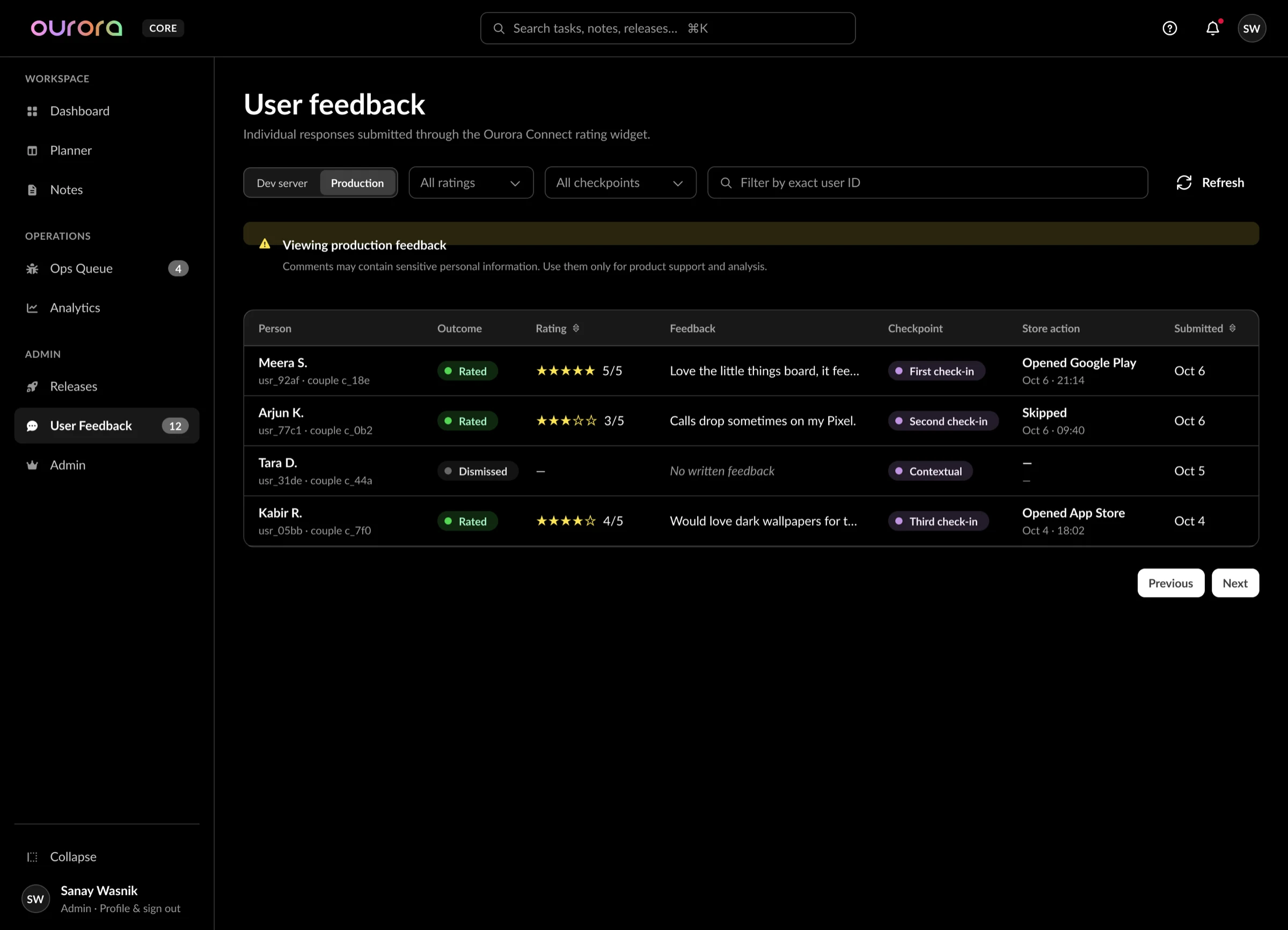Image resolution: width=1288 pixels, height=930 pixels.
Task: Open the Releases admin page label
Action: click(74, 386)
